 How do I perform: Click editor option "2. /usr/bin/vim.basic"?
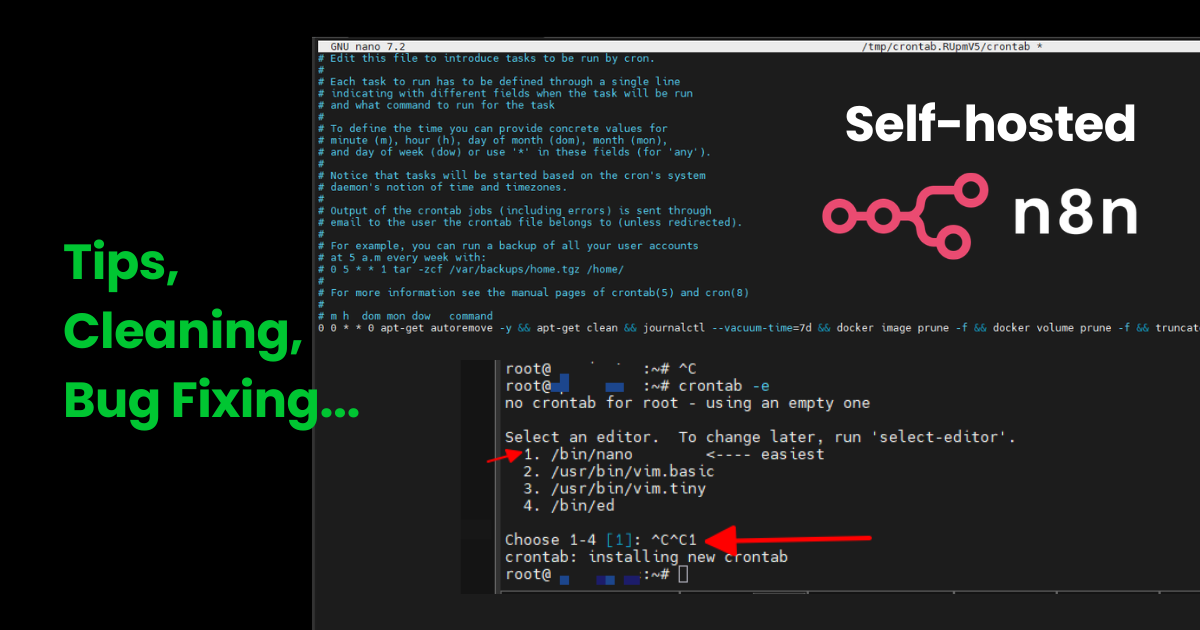coord(618,471)
